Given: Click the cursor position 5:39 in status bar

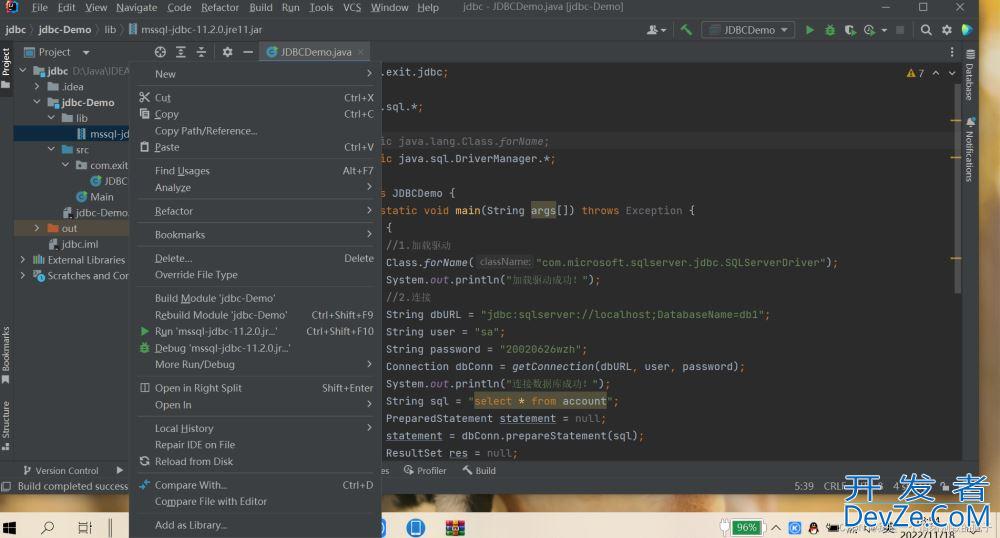Looking at the screenshot, I should 804,486.
